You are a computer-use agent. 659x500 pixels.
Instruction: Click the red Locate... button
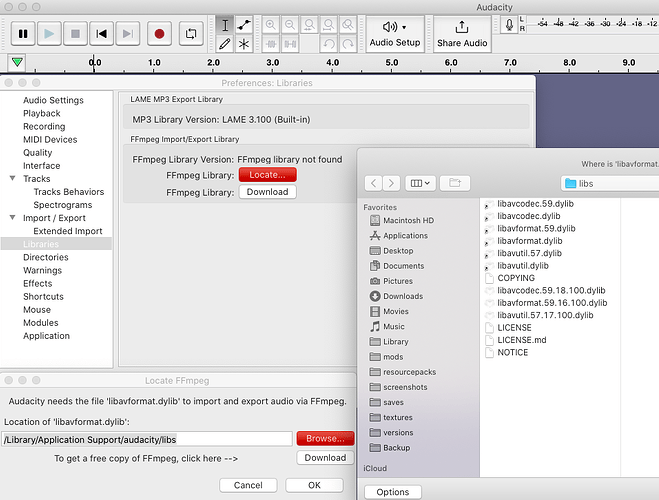(267, 175)
